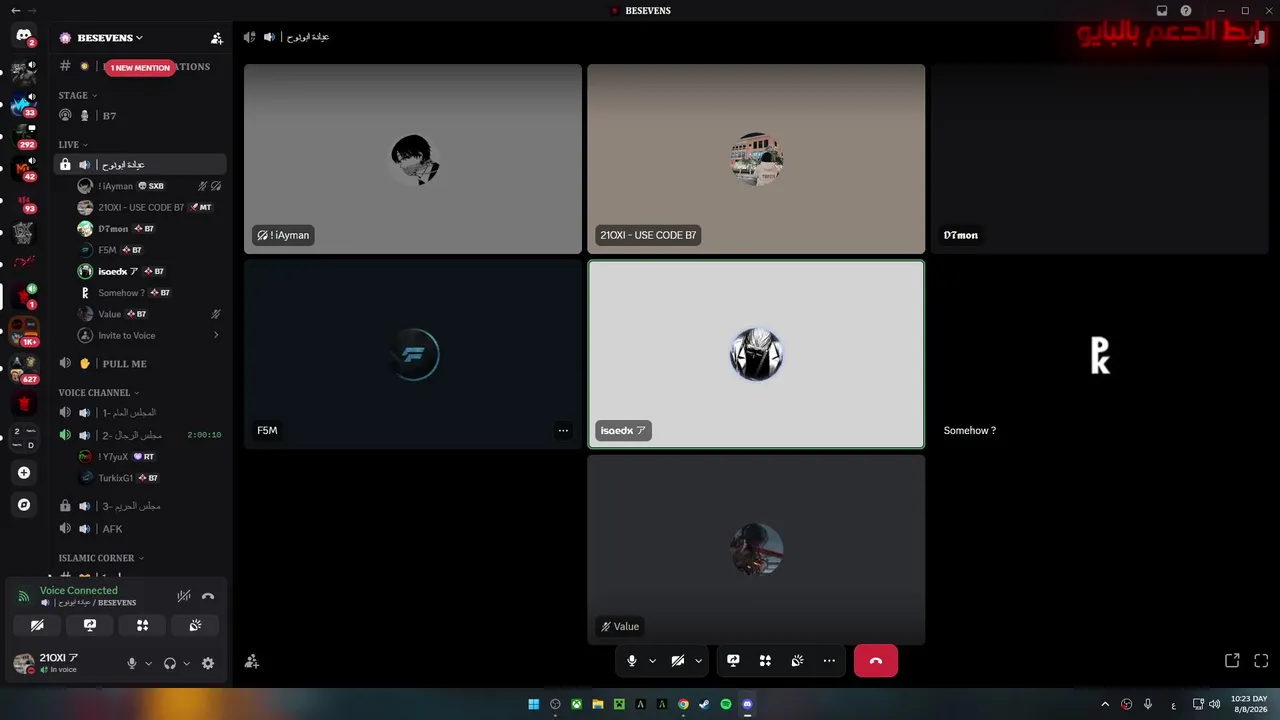1280x720 pixels.
Task: Disconnect from voice in connected panel
Action: [208, 596]
